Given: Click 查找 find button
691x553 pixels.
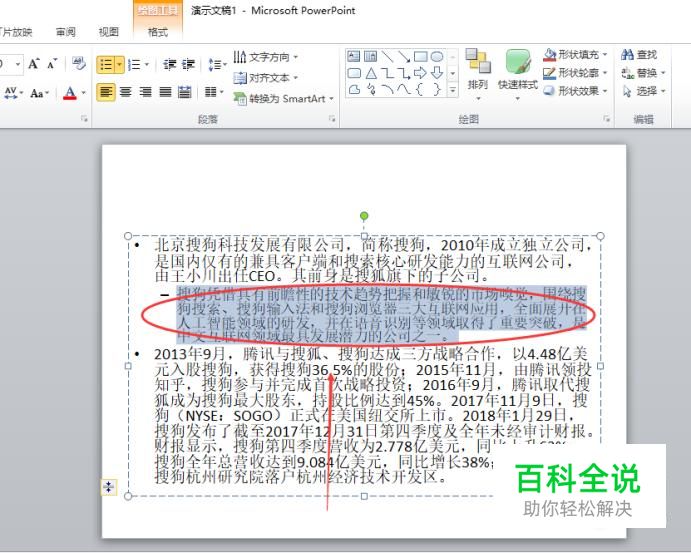Looking at the screenshot, I should click(639, 55).
